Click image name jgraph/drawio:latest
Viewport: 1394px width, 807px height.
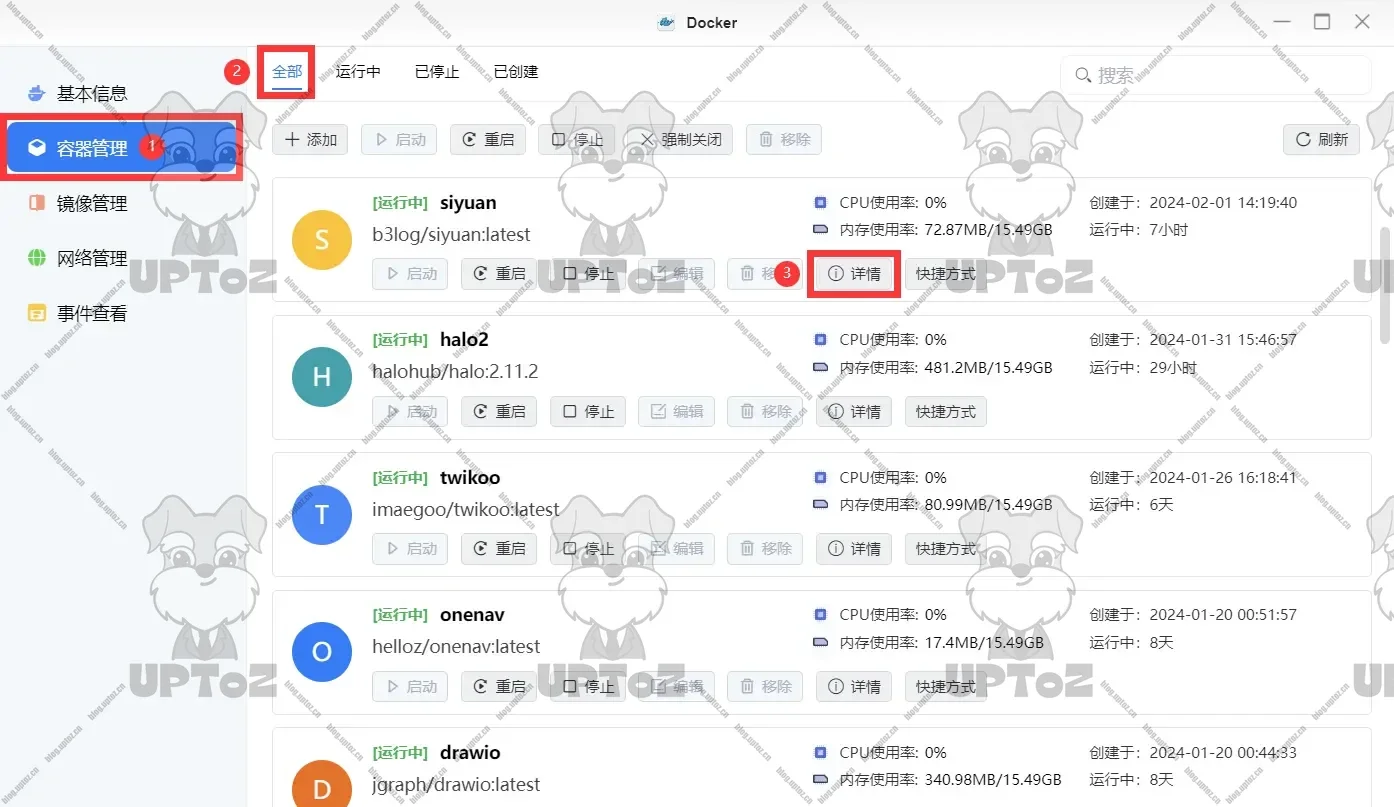coord(456,785)
